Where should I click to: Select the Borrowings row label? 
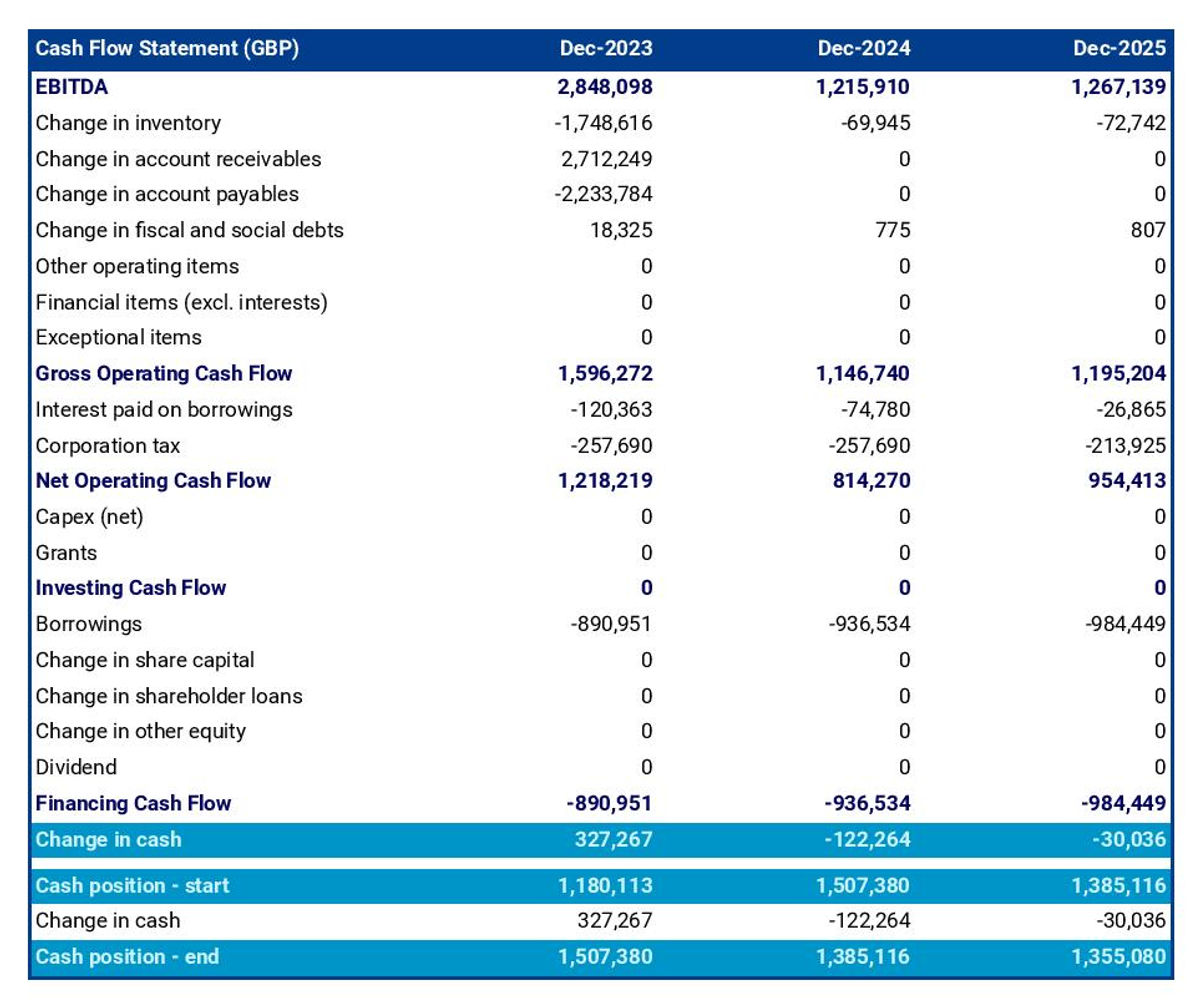[89, 624]
